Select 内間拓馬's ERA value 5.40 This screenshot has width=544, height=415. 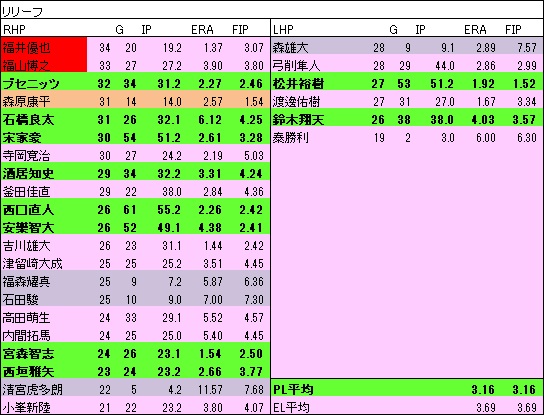click(212, 336)
